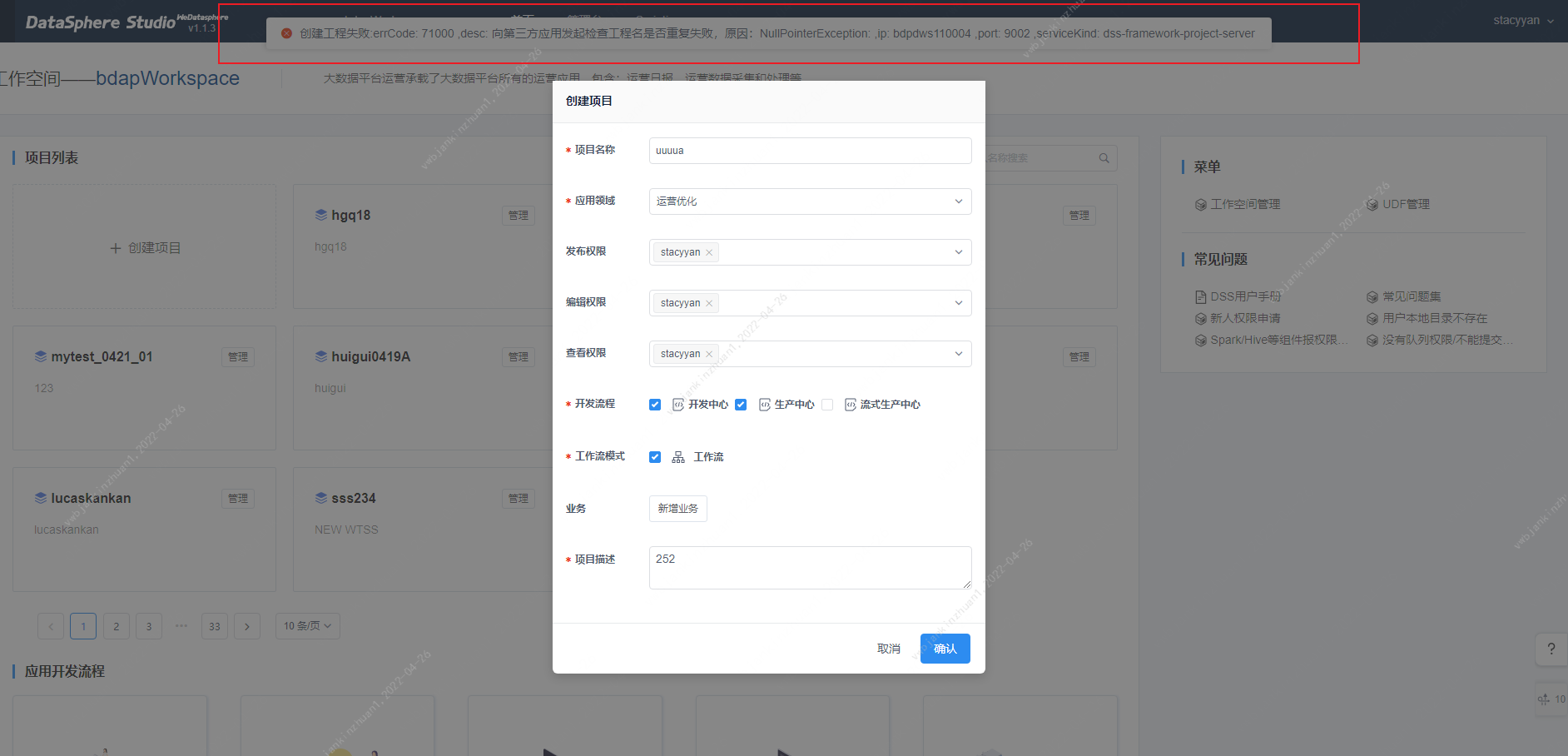Go to previous page with left arrow
Image resolution: width=1568 pixels, height=756 pixels.
(51, 626)
